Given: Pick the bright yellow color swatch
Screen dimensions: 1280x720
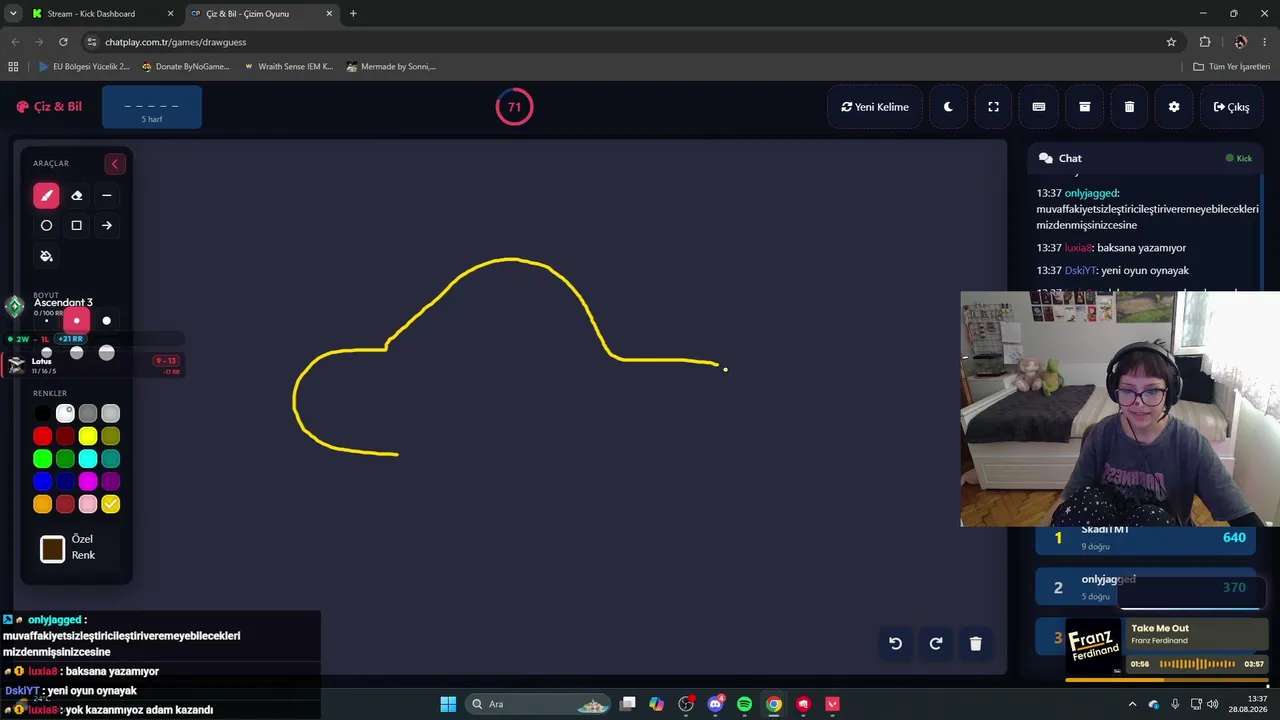Looking at the screenshot, I should click(x=88, y=436).
